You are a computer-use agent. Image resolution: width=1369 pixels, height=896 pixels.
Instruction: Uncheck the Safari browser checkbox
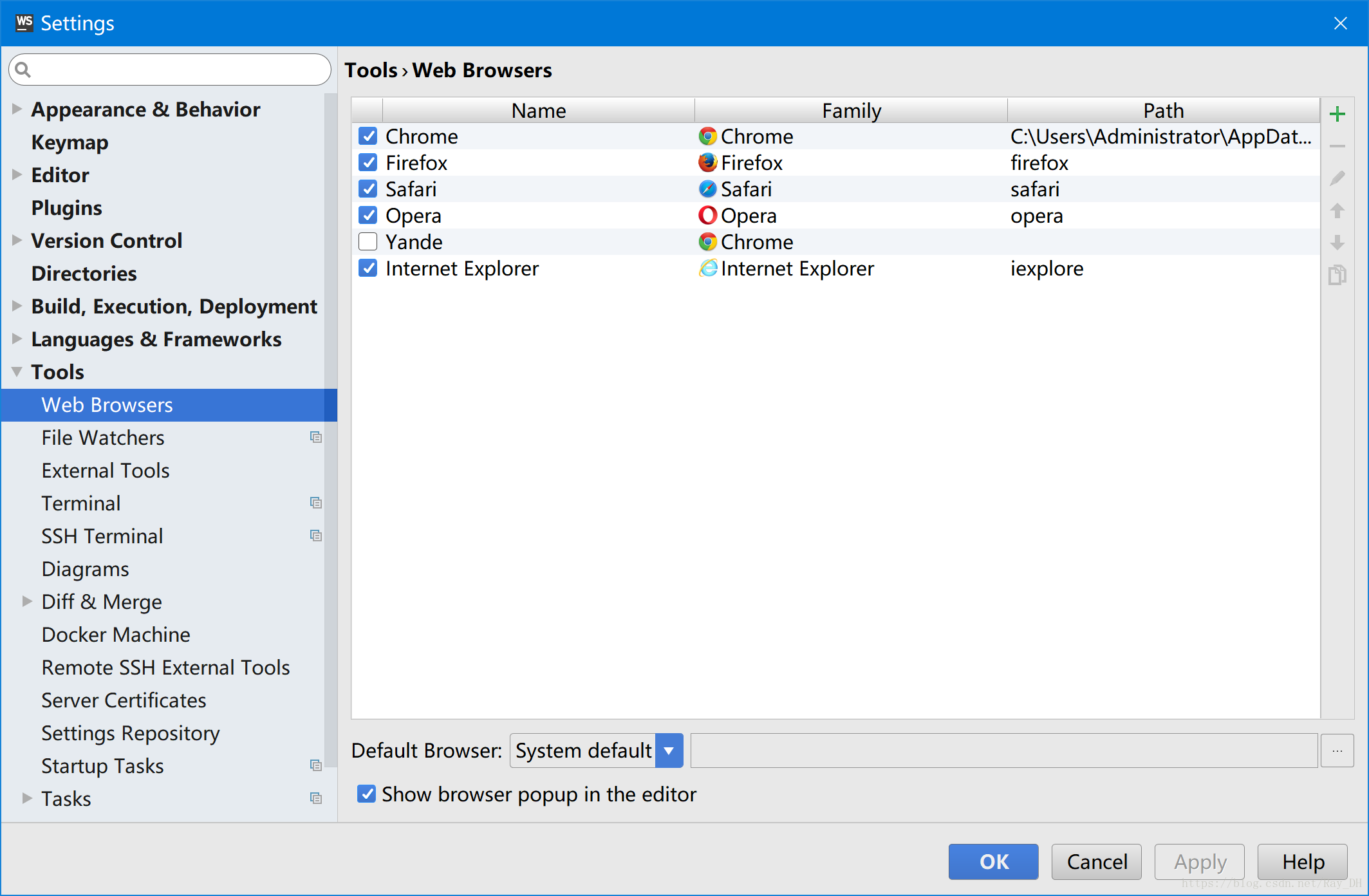point(368,189)
